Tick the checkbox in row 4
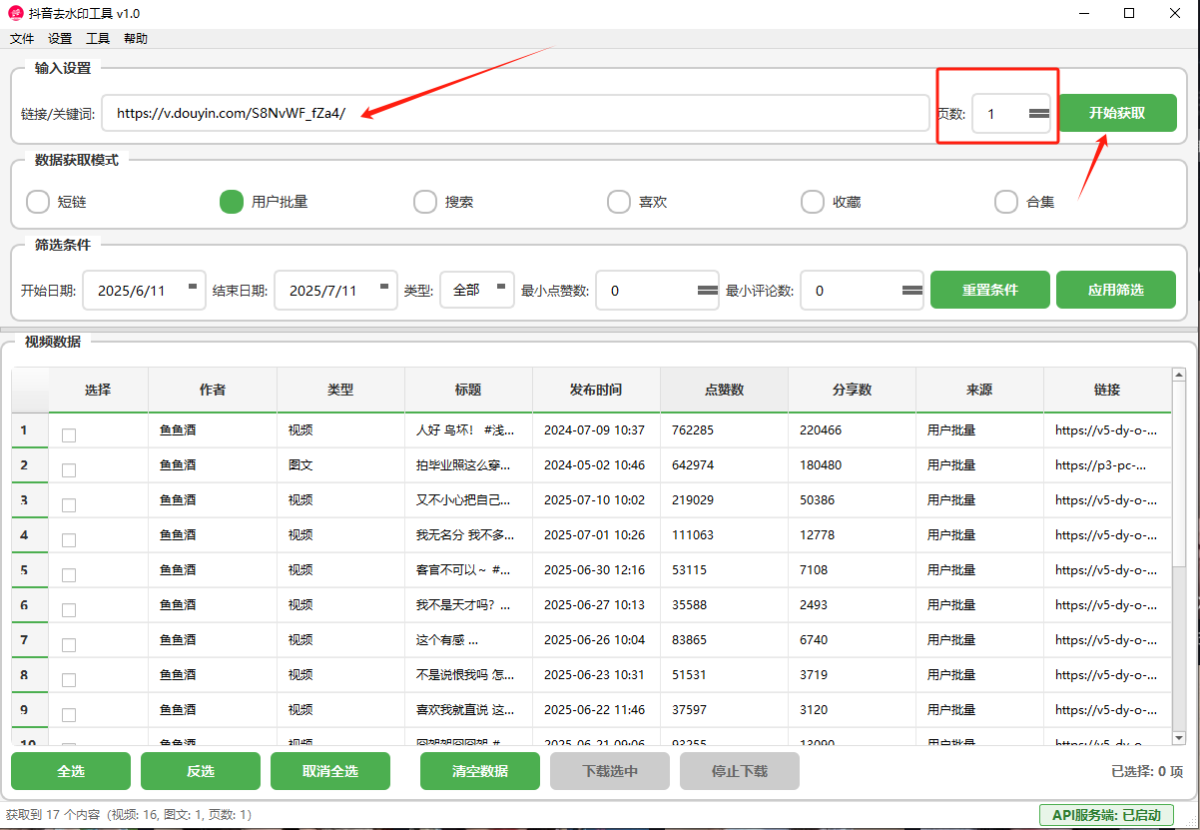This screenshot has height=830, width=1200. coord(69,540)
